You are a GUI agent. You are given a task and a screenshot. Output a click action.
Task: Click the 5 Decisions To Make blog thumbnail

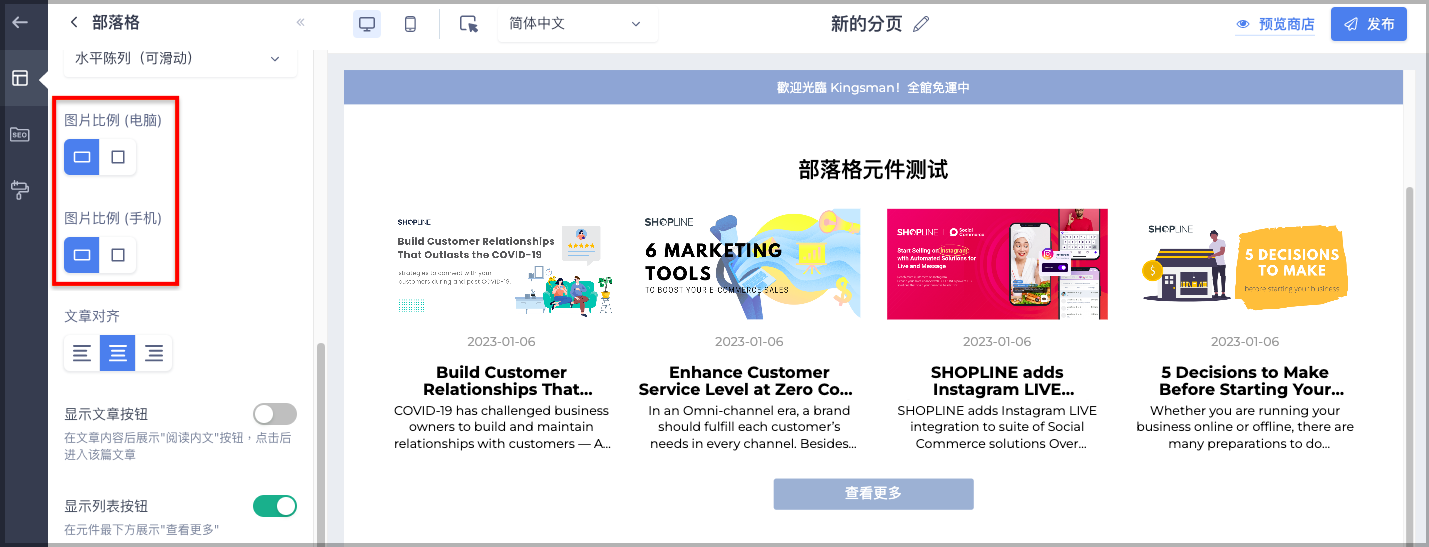pos(1245,264)
